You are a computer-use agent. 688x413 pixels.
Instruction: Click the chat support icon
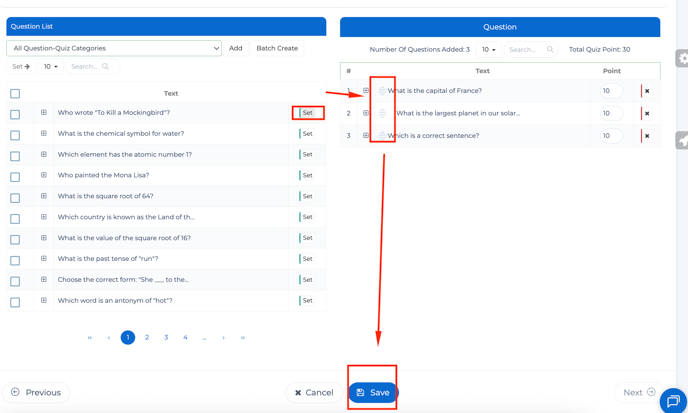tap(673, 400)
